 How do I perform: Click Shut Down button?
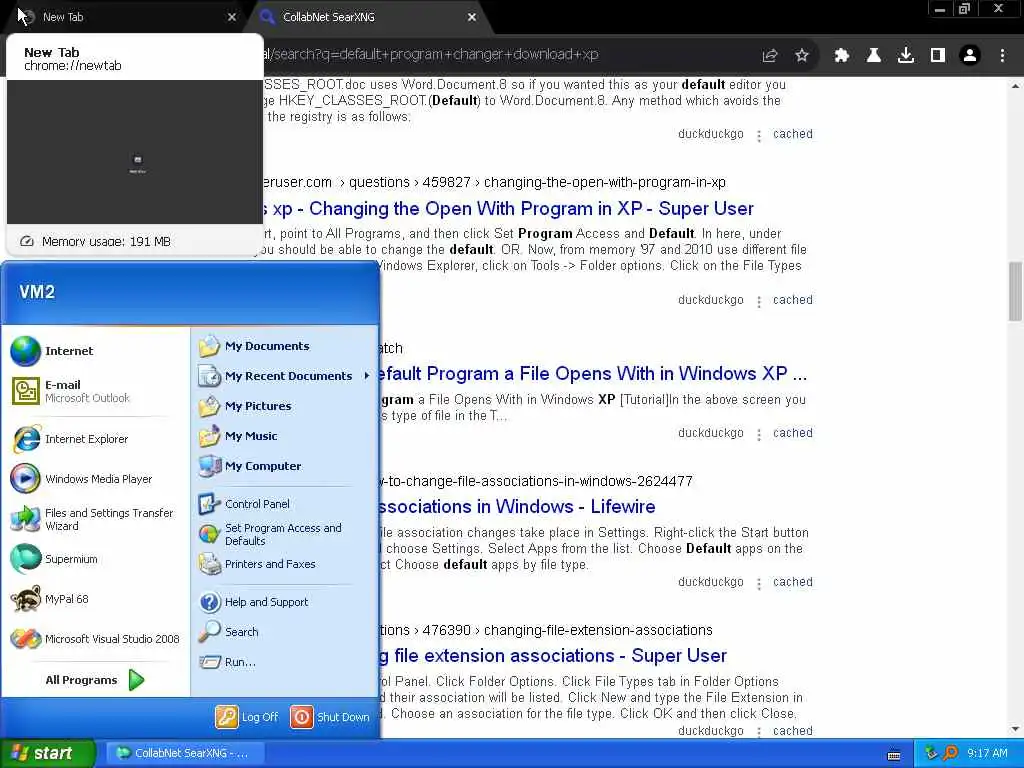click(x=330, y=717)
